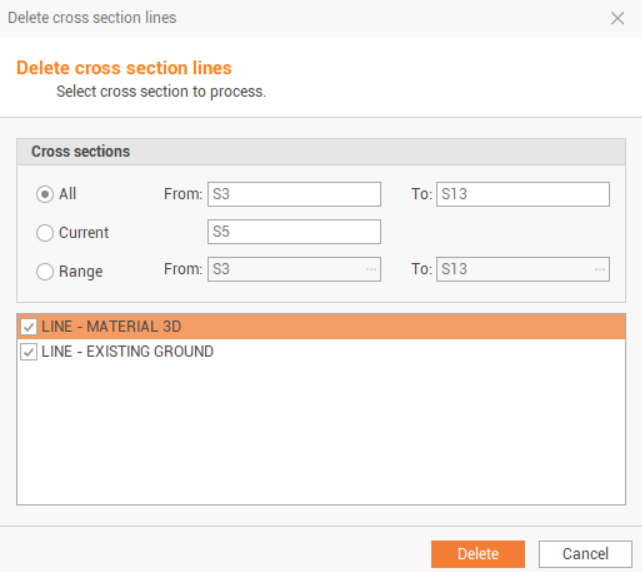Click the dialog title bar text
Viewport: 642px width, 572px height.
(x=92, y=18)
